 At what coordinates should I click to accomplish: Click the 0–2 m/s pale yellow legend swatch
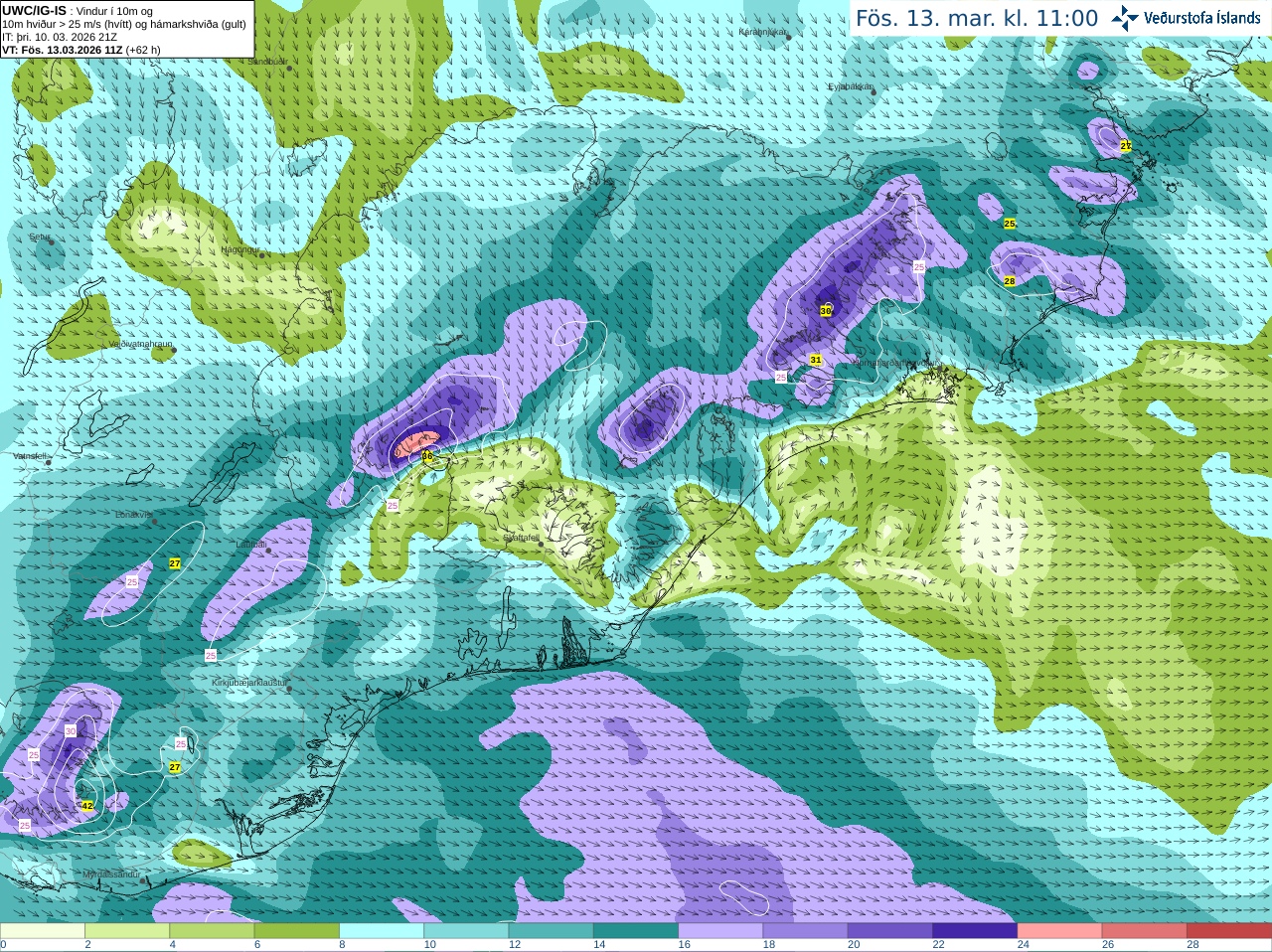pos(43,931)
